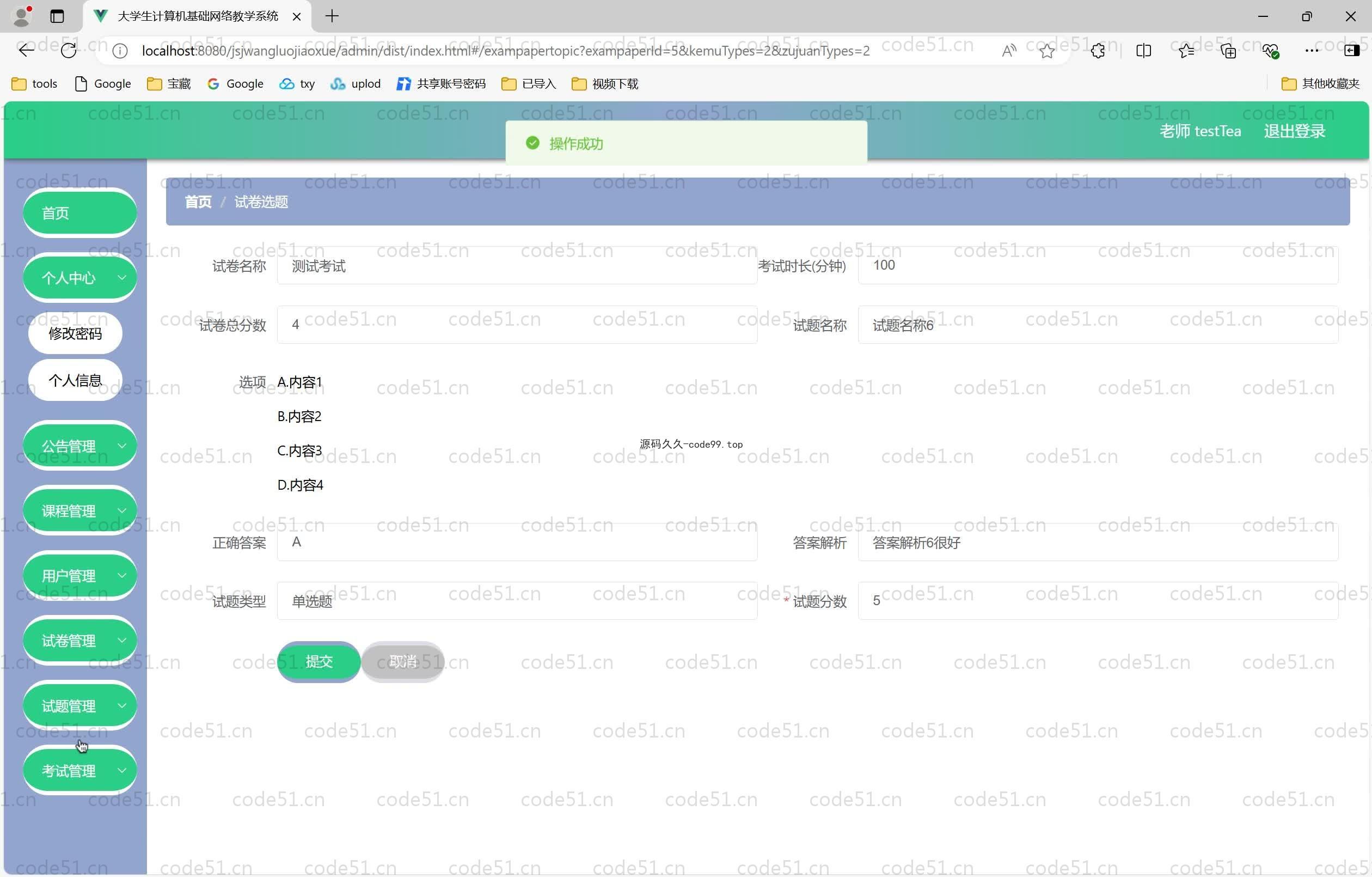Expand the 课程管理 menu
The image size is (1372, 877).
pos(80,511)
